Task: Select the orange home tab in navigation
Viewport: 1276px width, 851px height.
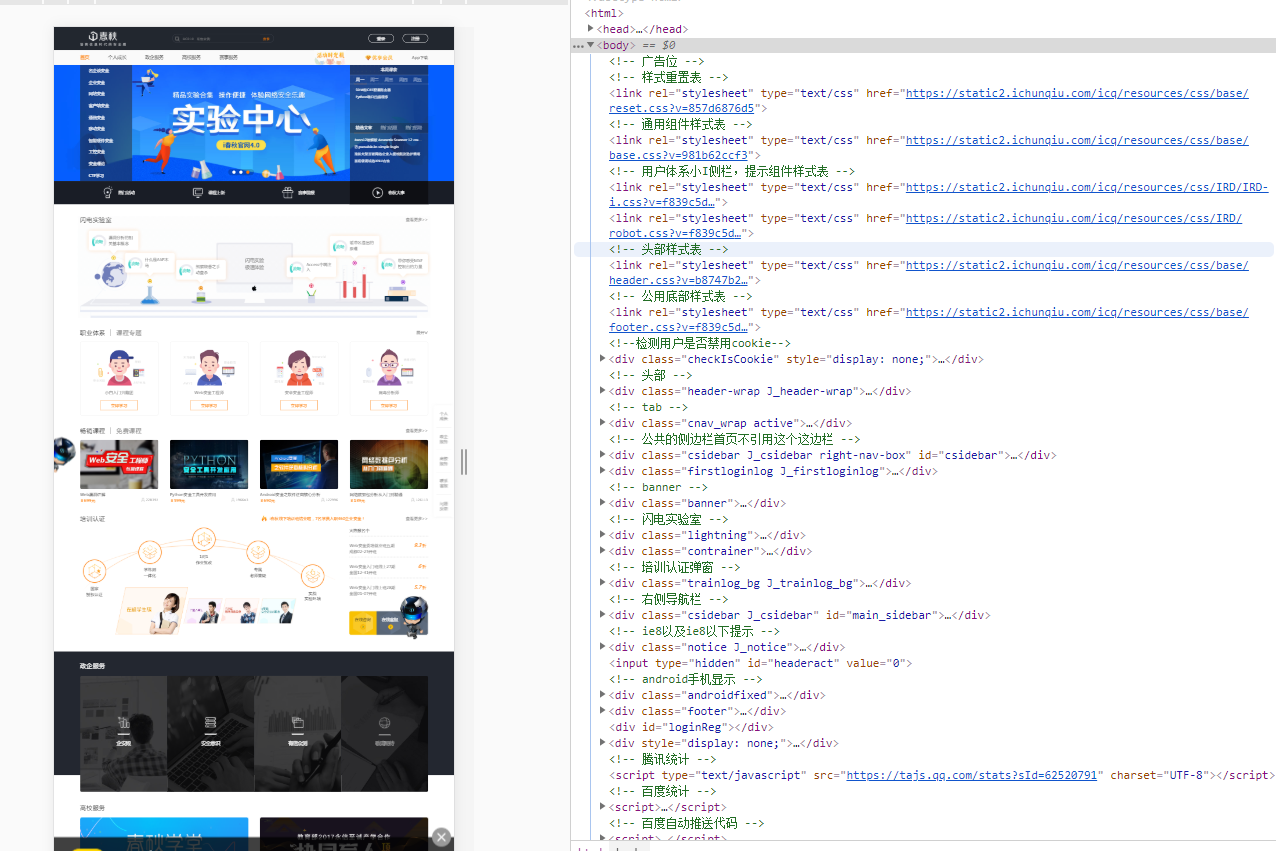Action: (x=85, y=58)
